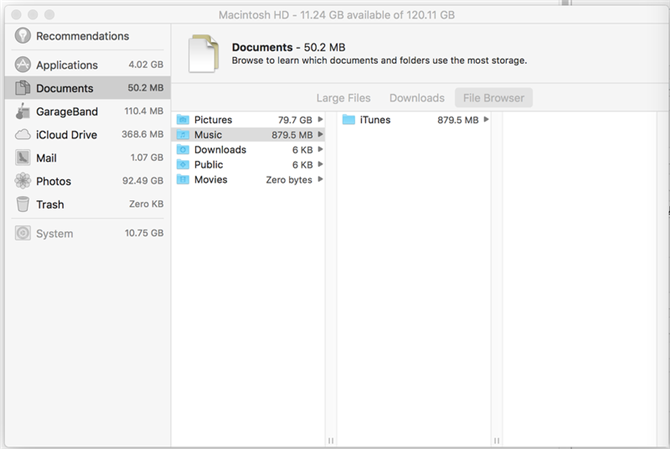Select Recommendations in the sidebar

point(88,36)
